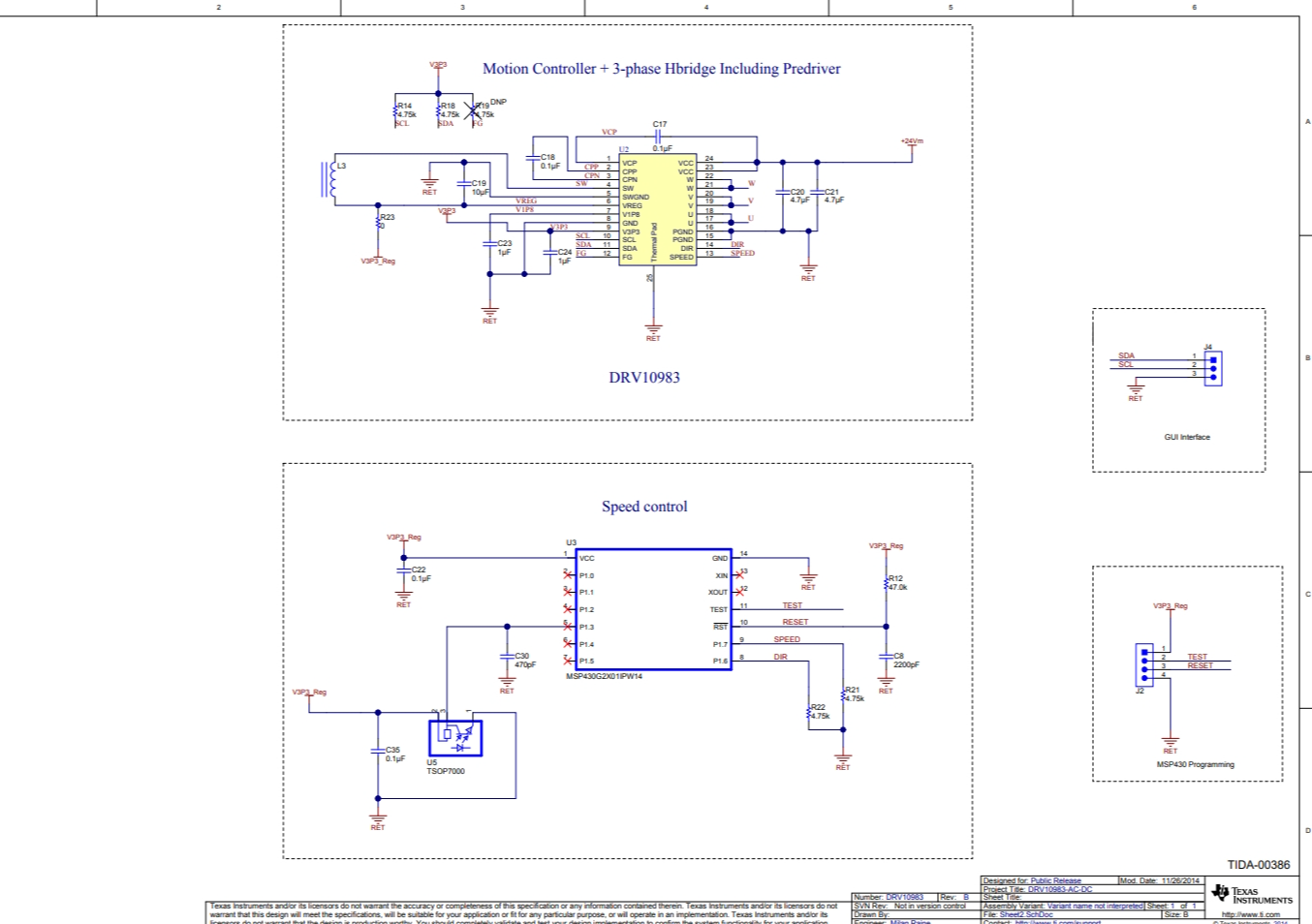Image resolution: width=1312 pixels, height=924 pixels.
Task: Click capacitor C23 1µF label
Action: (x=504, y=248)
